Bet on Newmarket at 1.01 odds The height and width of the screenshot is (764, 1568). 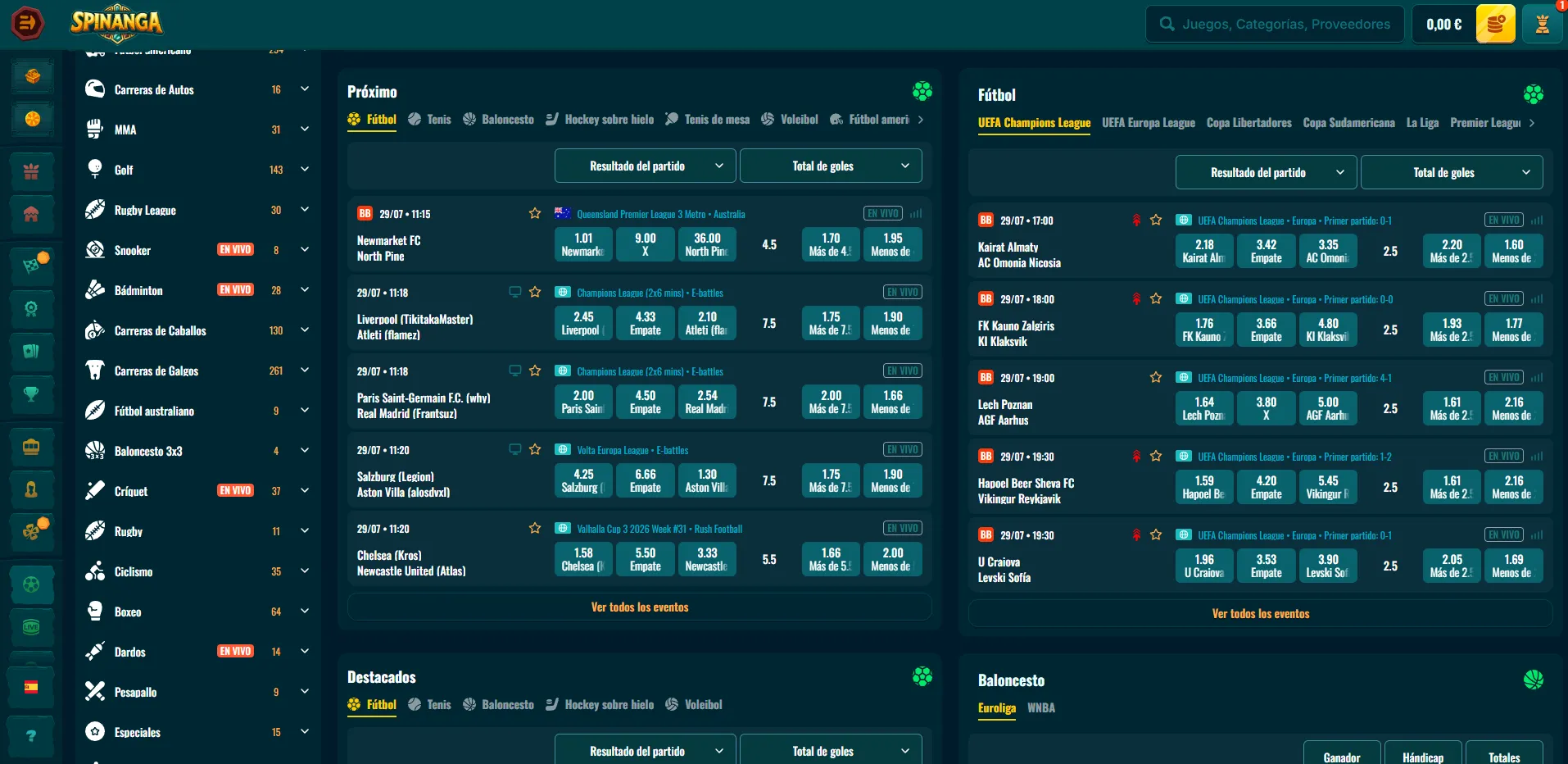583,244
